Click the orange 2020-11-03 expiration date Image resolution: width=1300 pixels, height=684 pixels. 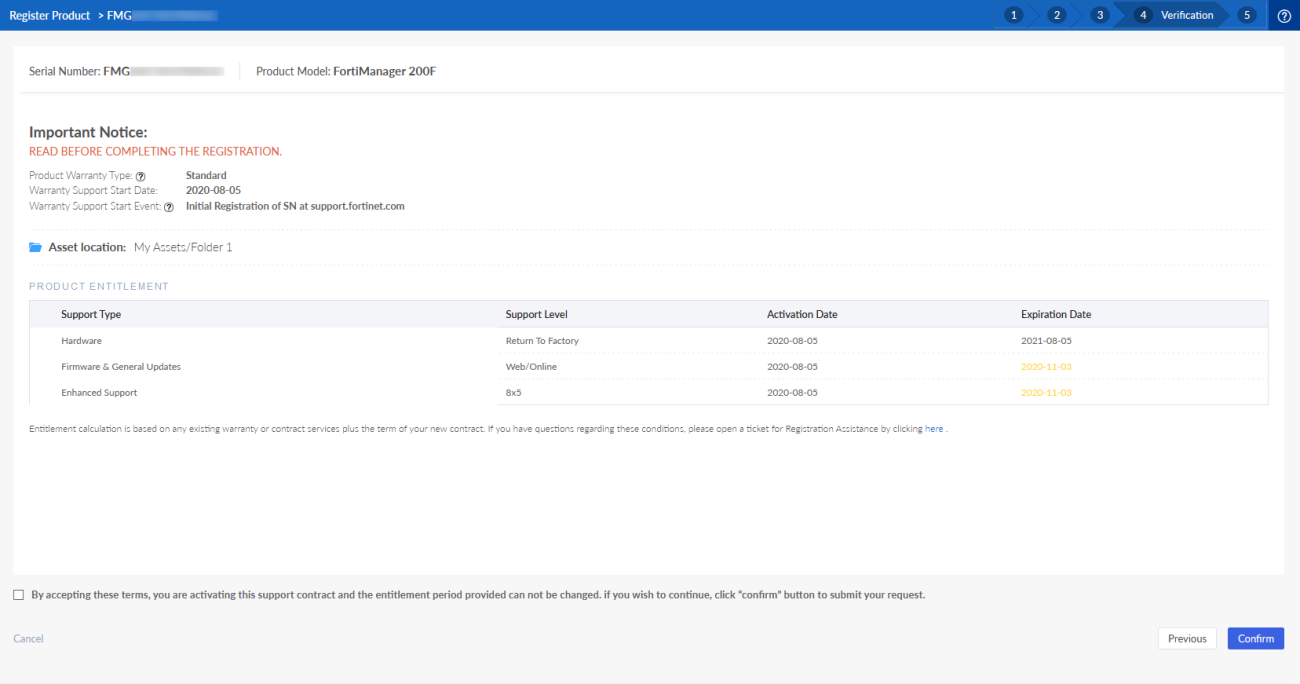(1045, 366)
